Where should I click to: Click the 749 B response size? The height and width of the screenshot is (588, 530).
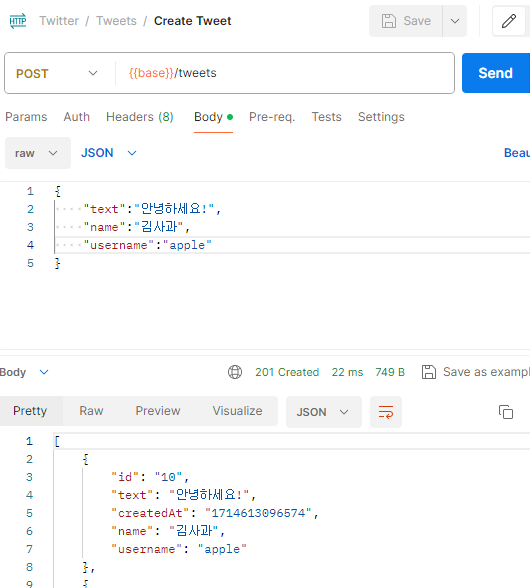tap(390, 372)
